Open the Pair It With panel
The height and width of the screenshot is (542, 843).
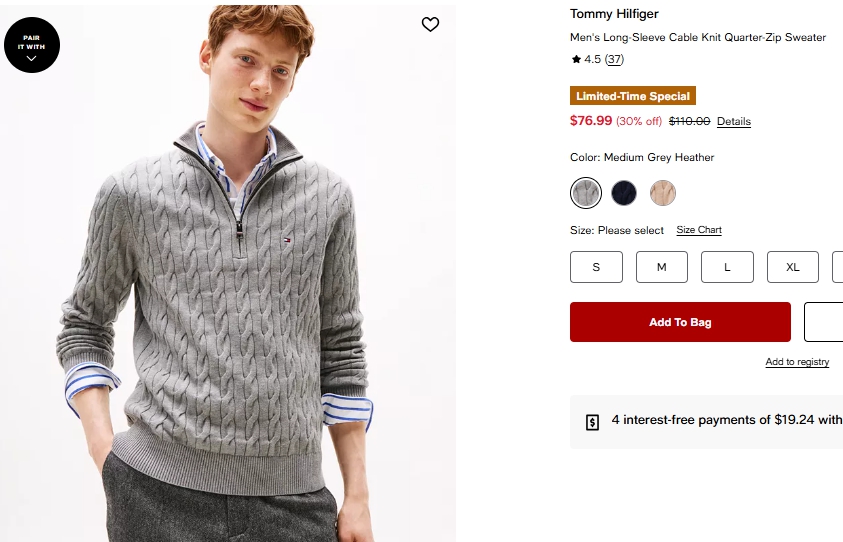click(32, 45)
